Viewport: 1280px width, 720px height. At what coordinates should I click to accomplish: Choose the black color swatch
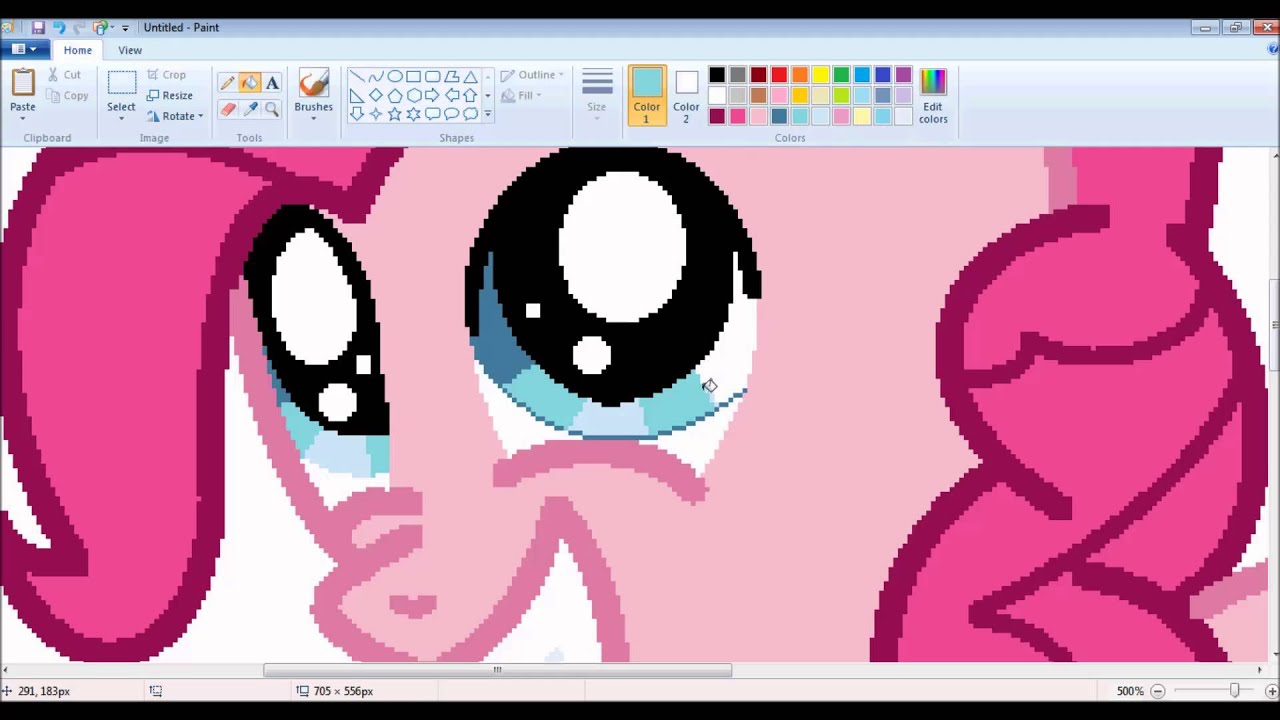[717, 75]
